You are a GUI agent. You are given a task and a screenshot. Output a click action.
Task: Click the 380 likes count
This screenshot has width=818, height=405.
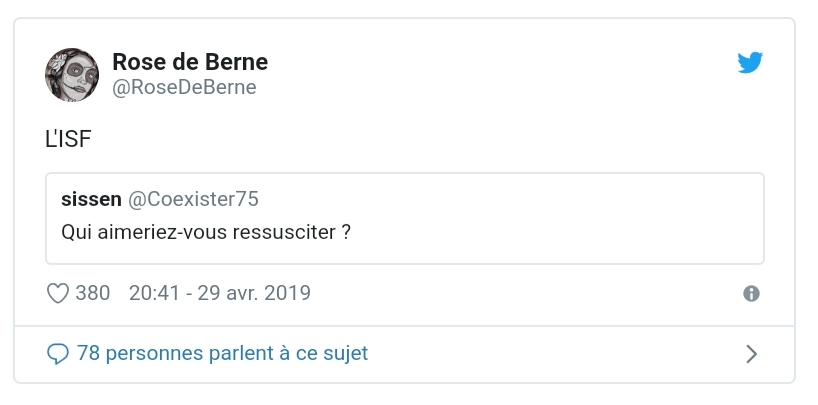pos(93,293)
